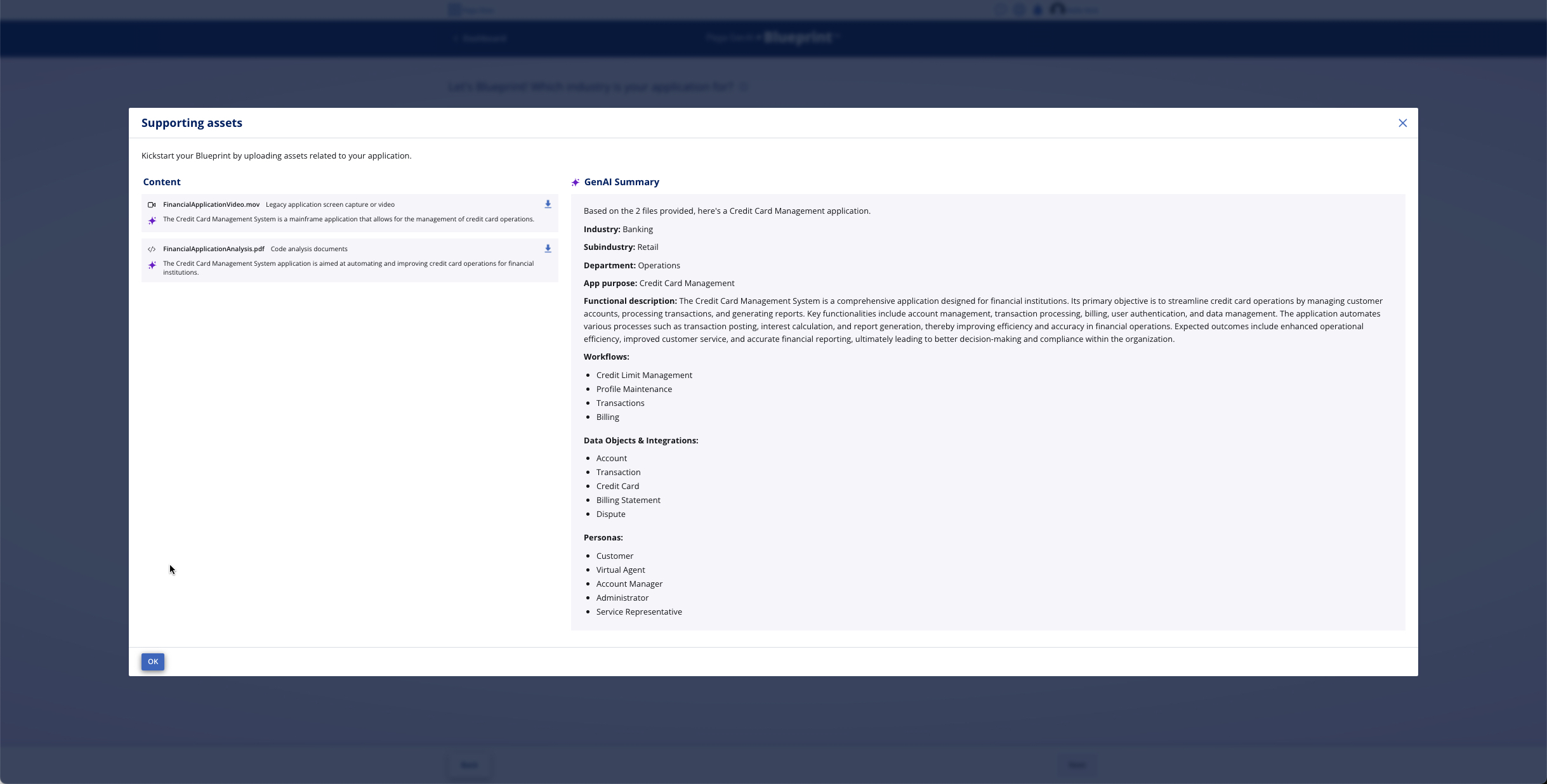
Task: Click the GenAI Summary heading
Action: tap(621, 182)
